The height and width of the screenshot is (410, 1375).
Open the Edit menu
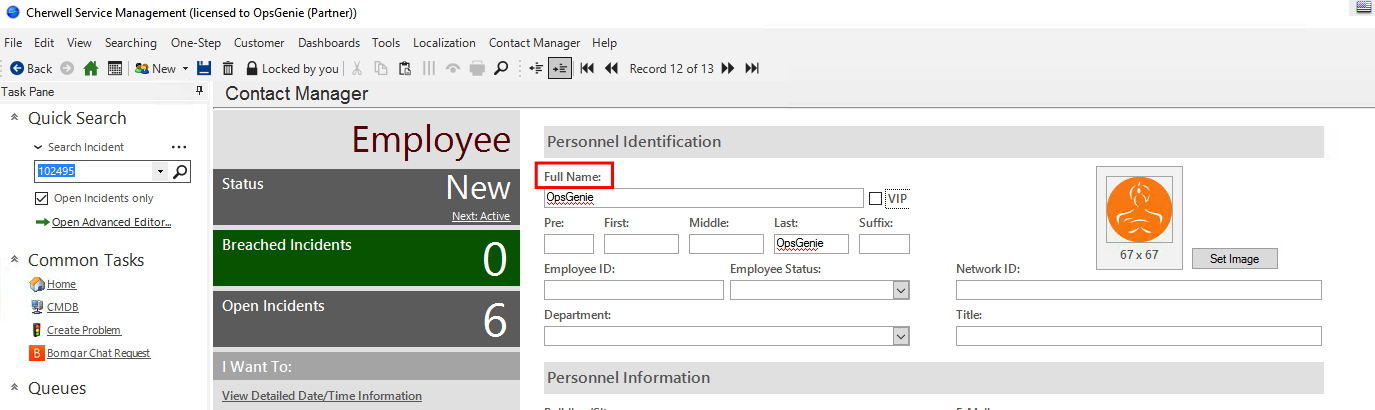point(44,43)
